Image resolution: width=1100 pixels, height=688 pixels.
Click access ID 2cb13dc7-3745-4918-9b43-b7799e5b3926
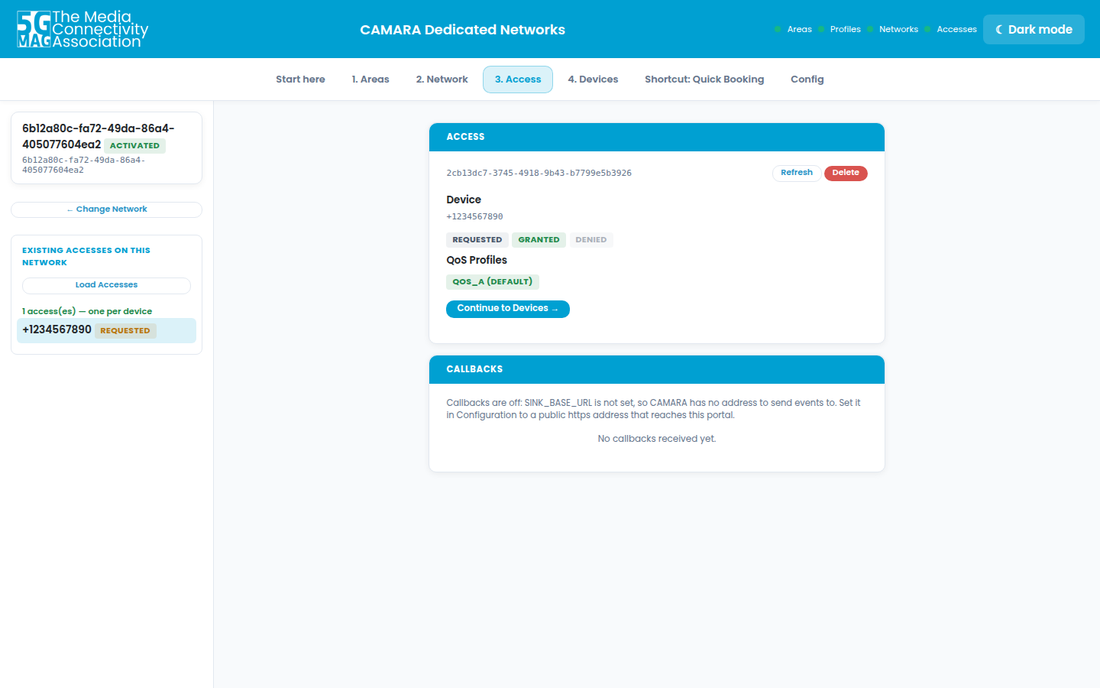pos(539,173)
